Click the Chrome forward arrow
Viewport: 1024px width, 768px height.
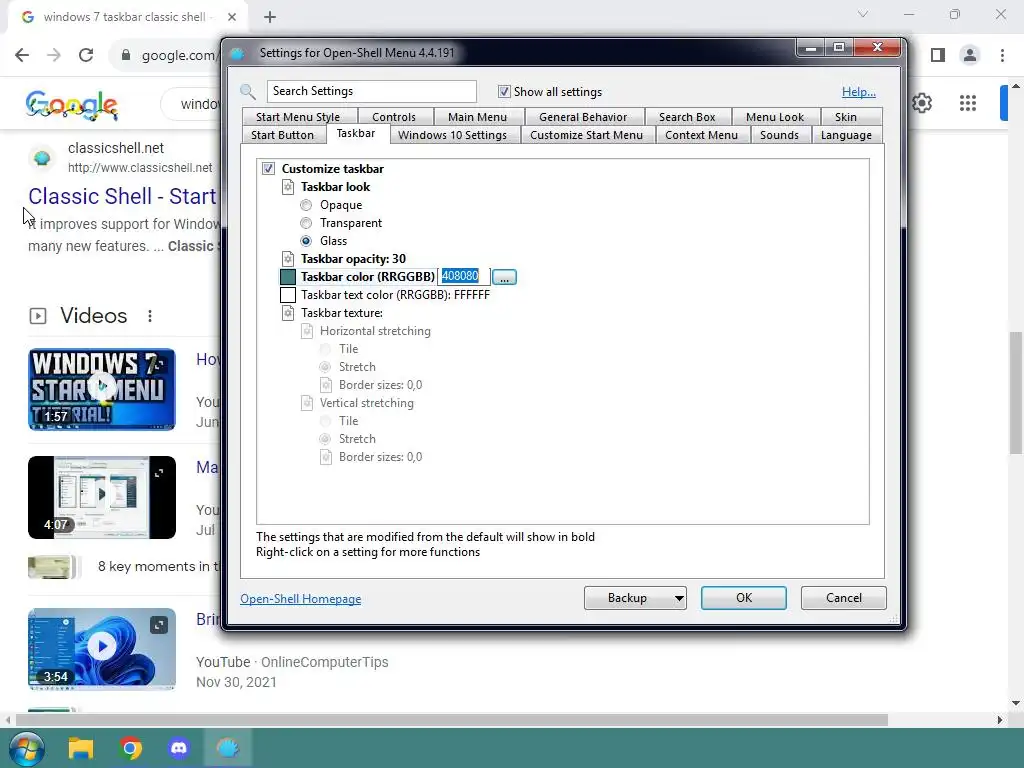tap(54, 55)
